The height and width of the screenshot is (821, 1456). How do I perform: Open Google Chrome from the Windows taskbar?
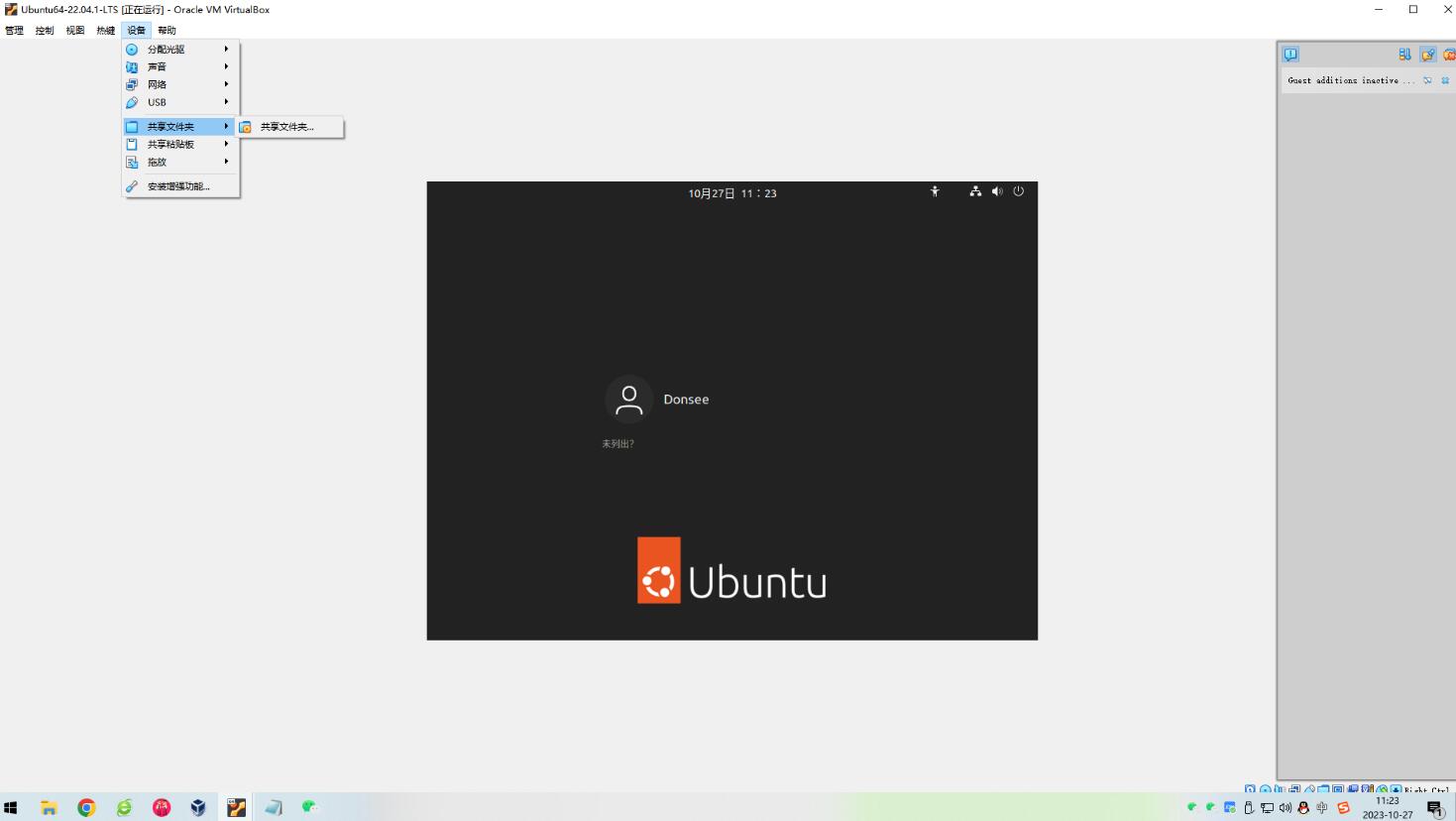click(86, 807)
